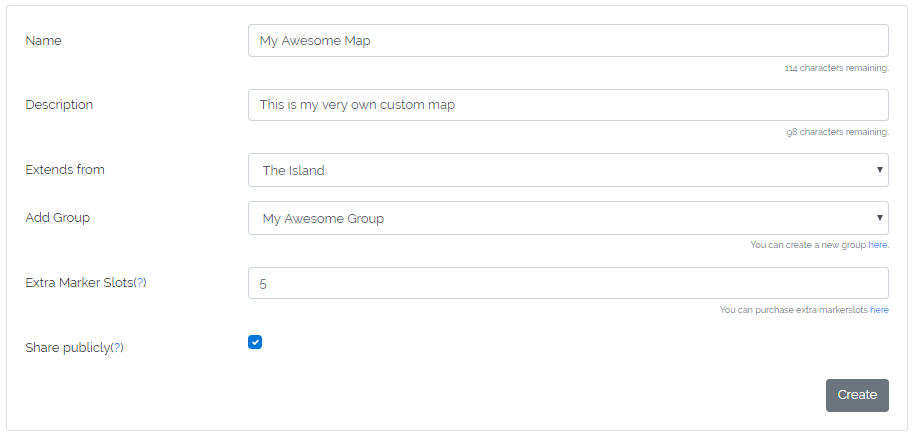
Task: Click the Extends from label
Action: [x=65, y=170]
